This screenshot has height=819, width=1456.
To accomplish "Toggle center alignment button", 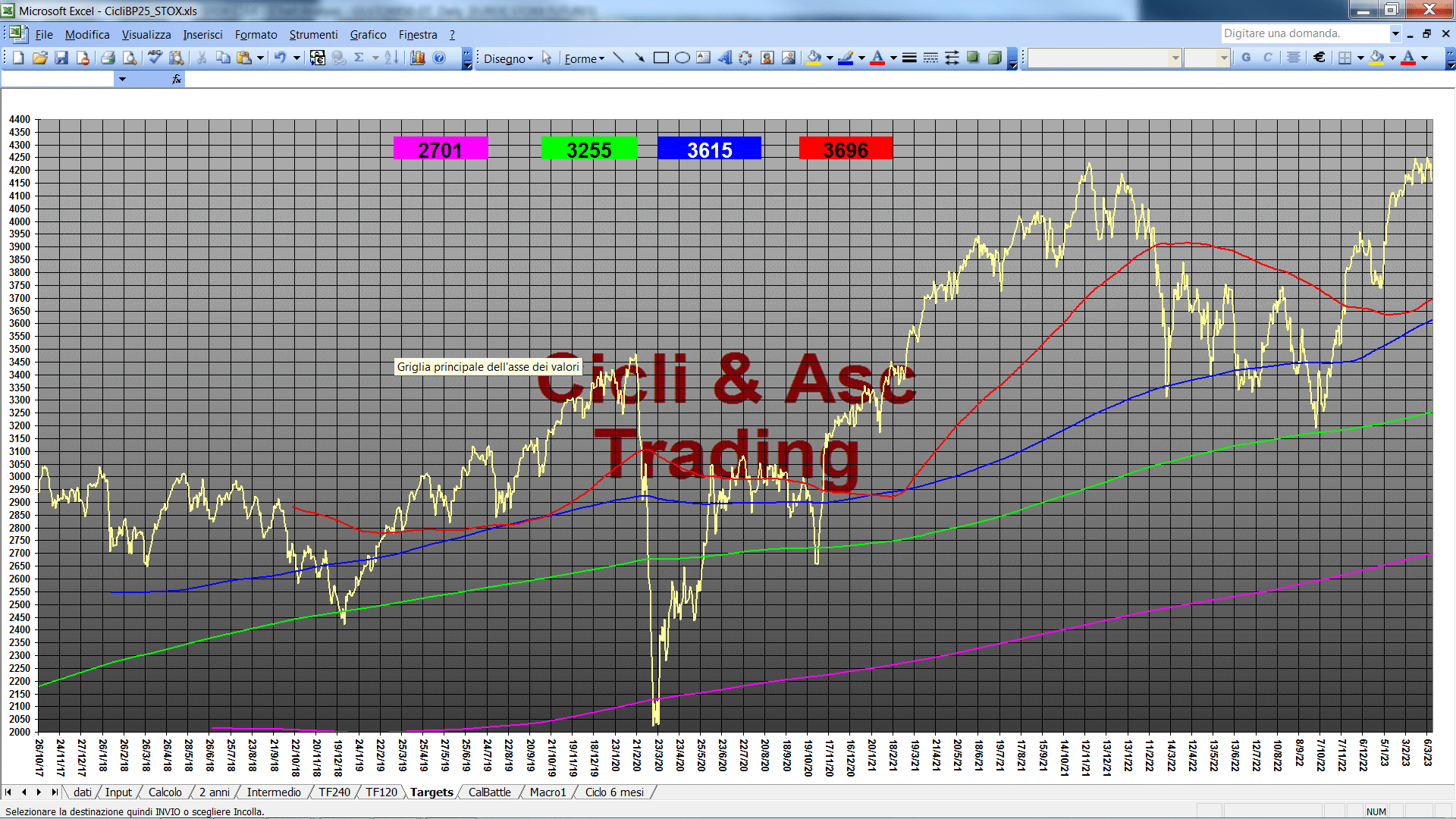I will [x=1294, y=58].
